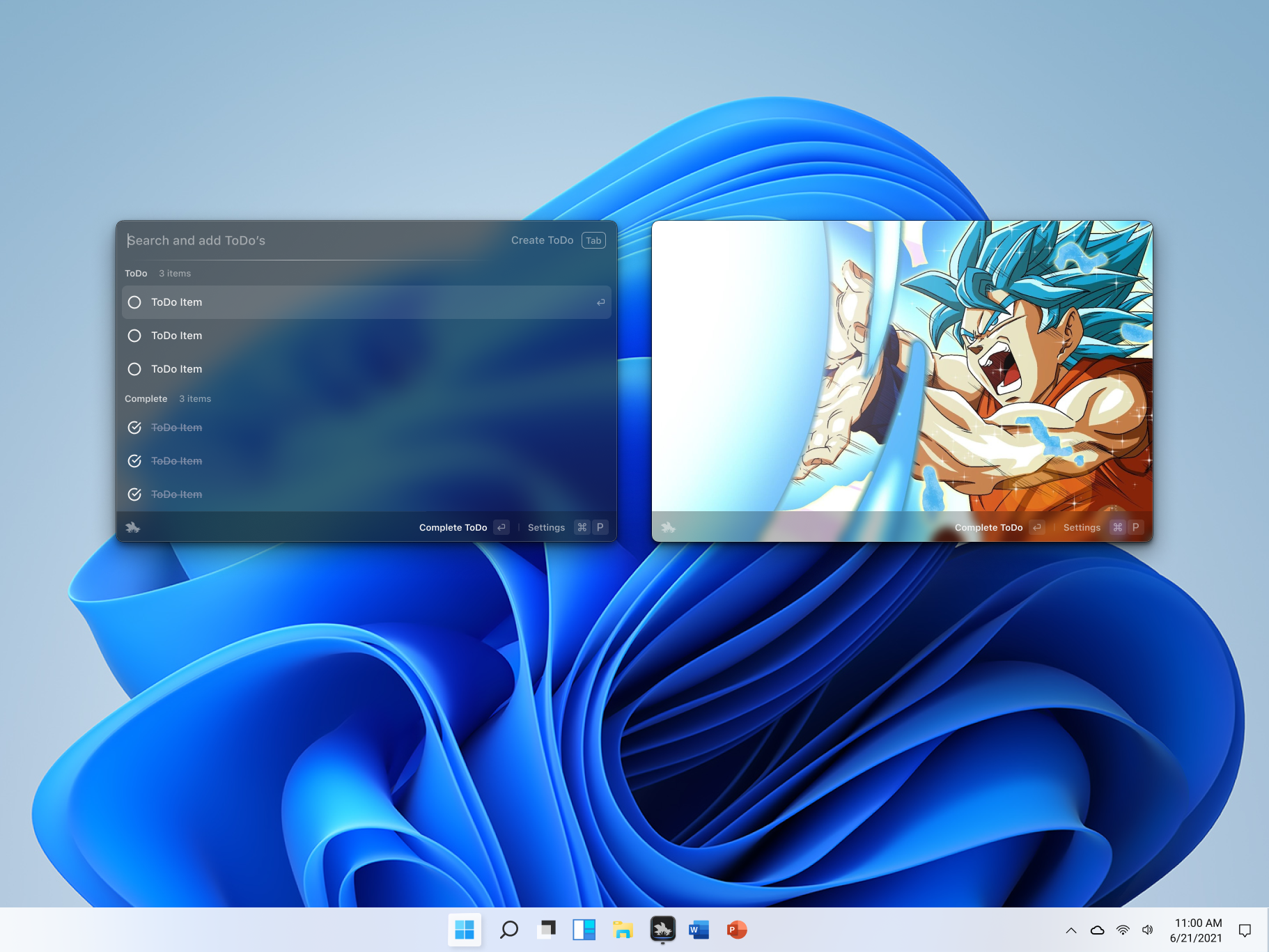
Task: Check the circle on the second unchecked ToDo Item
Action: (135, 336)
